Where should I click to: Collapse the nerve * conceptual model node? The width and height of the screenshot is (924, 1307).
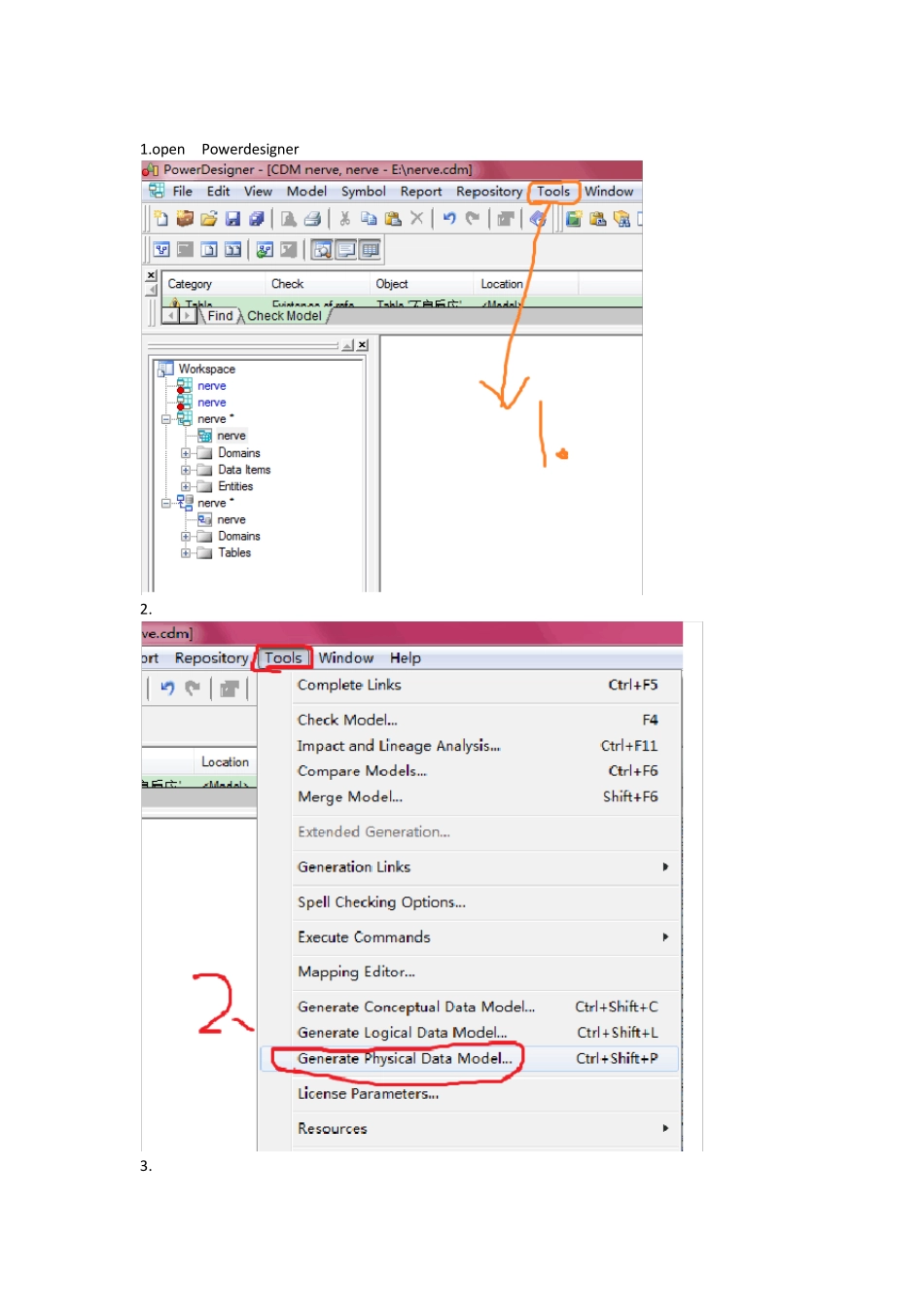point(166,419)
